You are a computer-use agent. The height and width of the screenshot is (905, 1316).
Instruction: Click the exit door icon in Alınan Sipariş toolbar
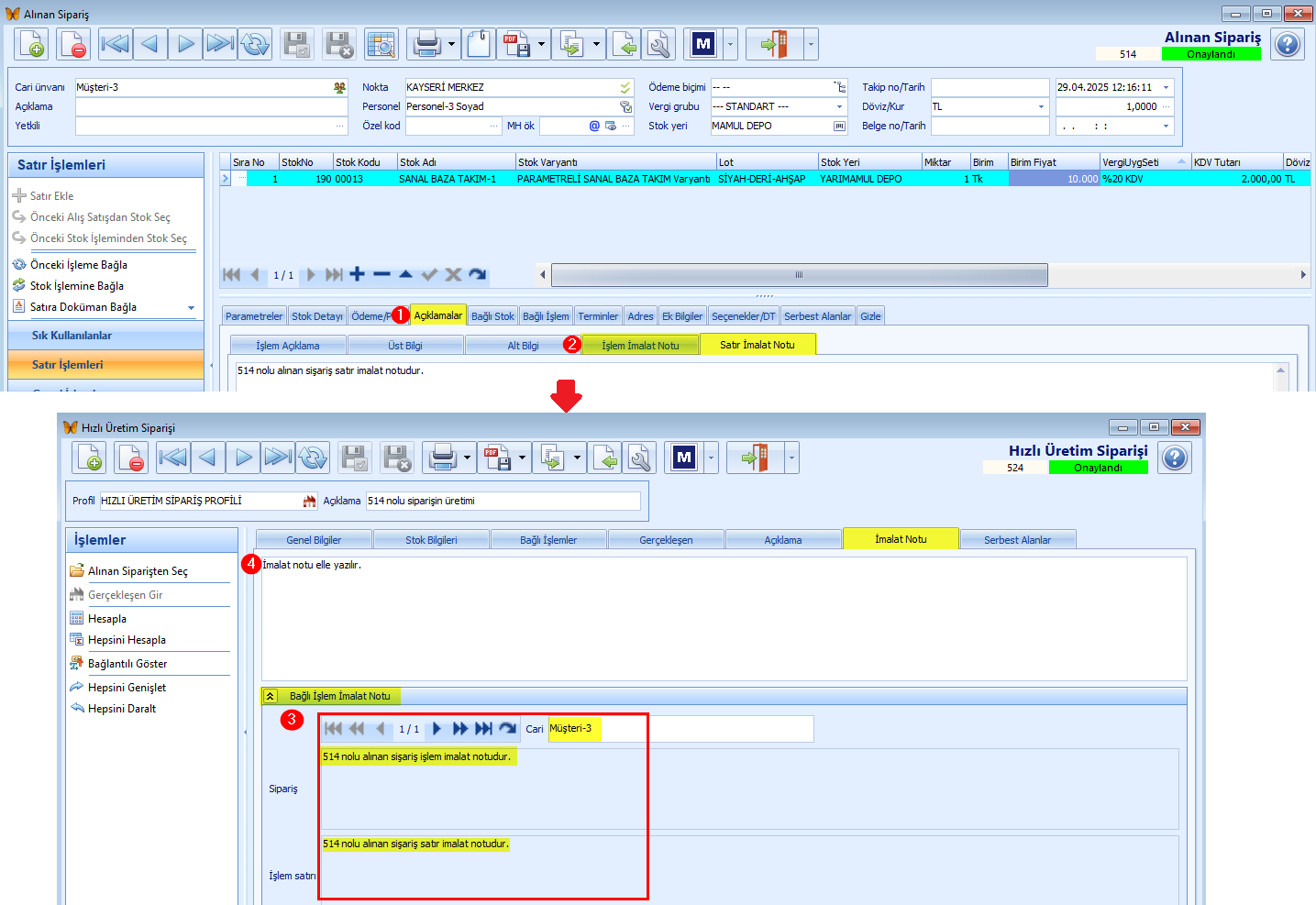[774, 44]
